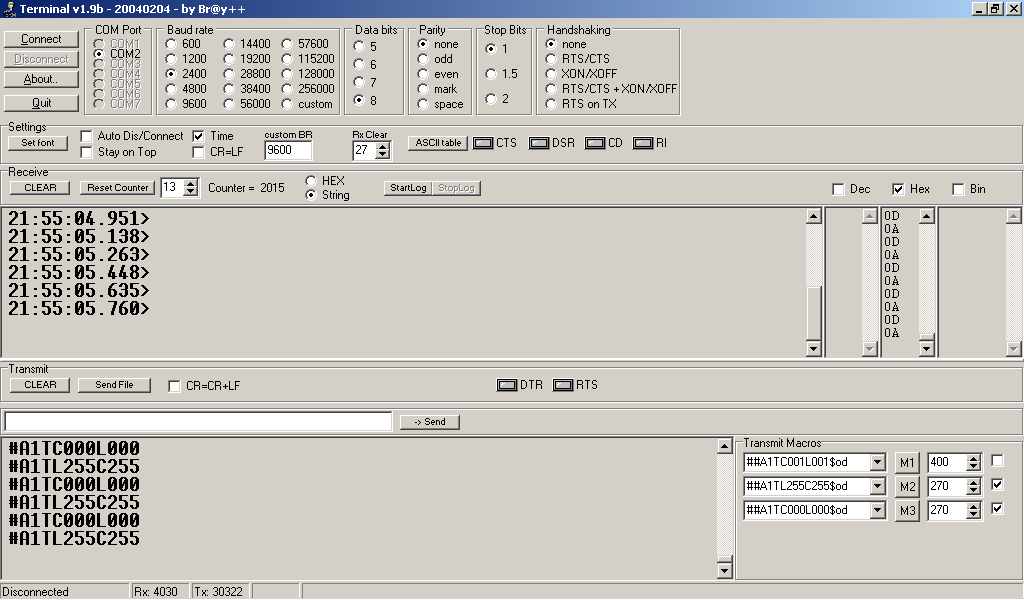This screenshot has width=1024, height=600.
Task: Click the application icon in title bar
Action: tap(9, 8)
